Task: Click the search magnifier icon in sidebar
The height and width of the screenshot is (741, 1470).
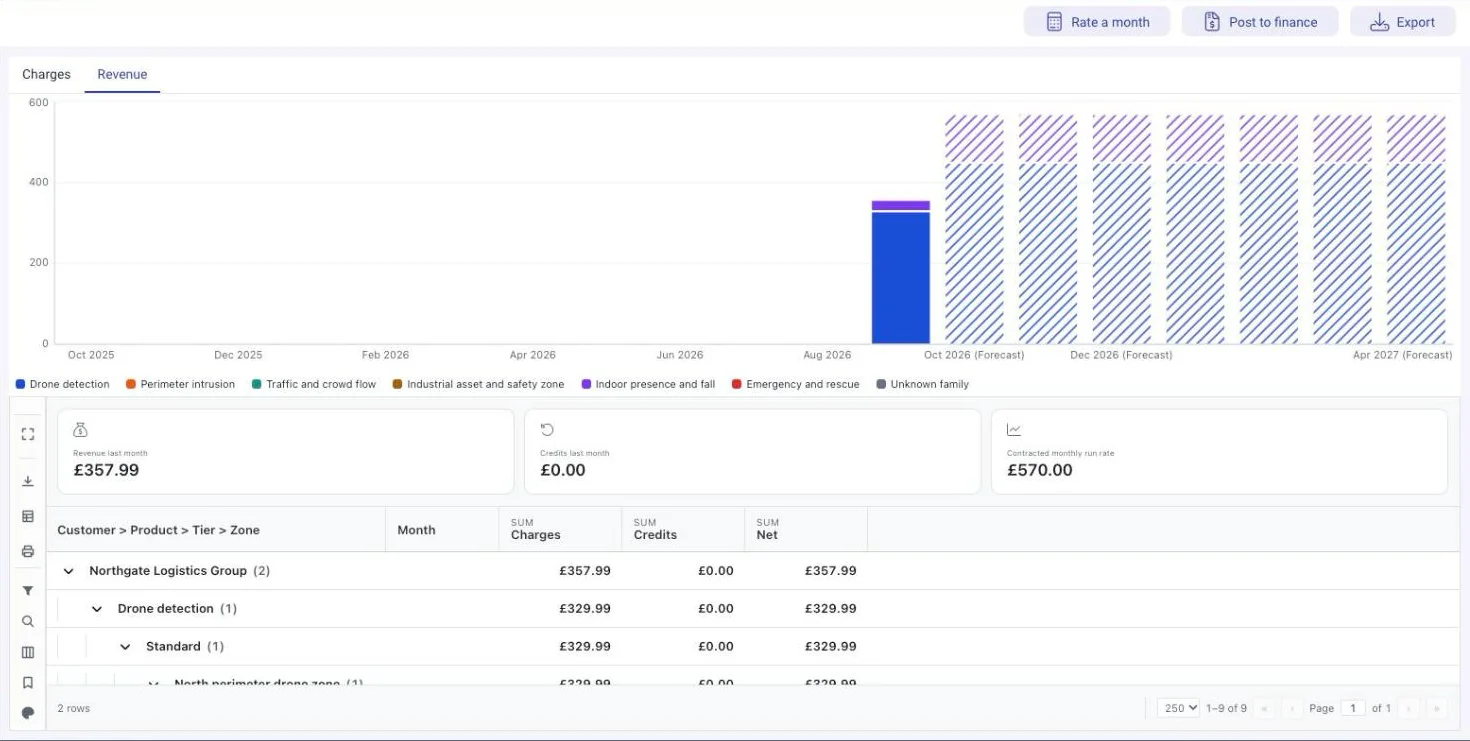Action: tap(28, 621)
